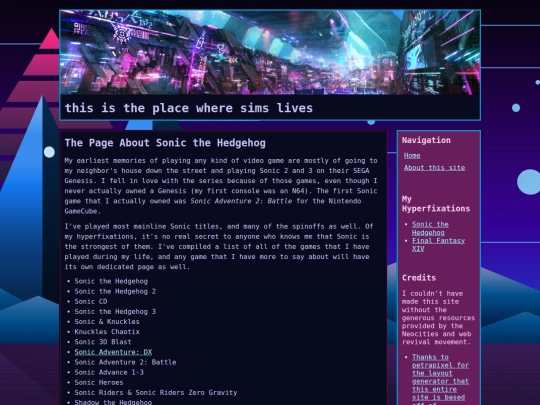Click list item 'Sonic CD'

click(x=91, y=301)
